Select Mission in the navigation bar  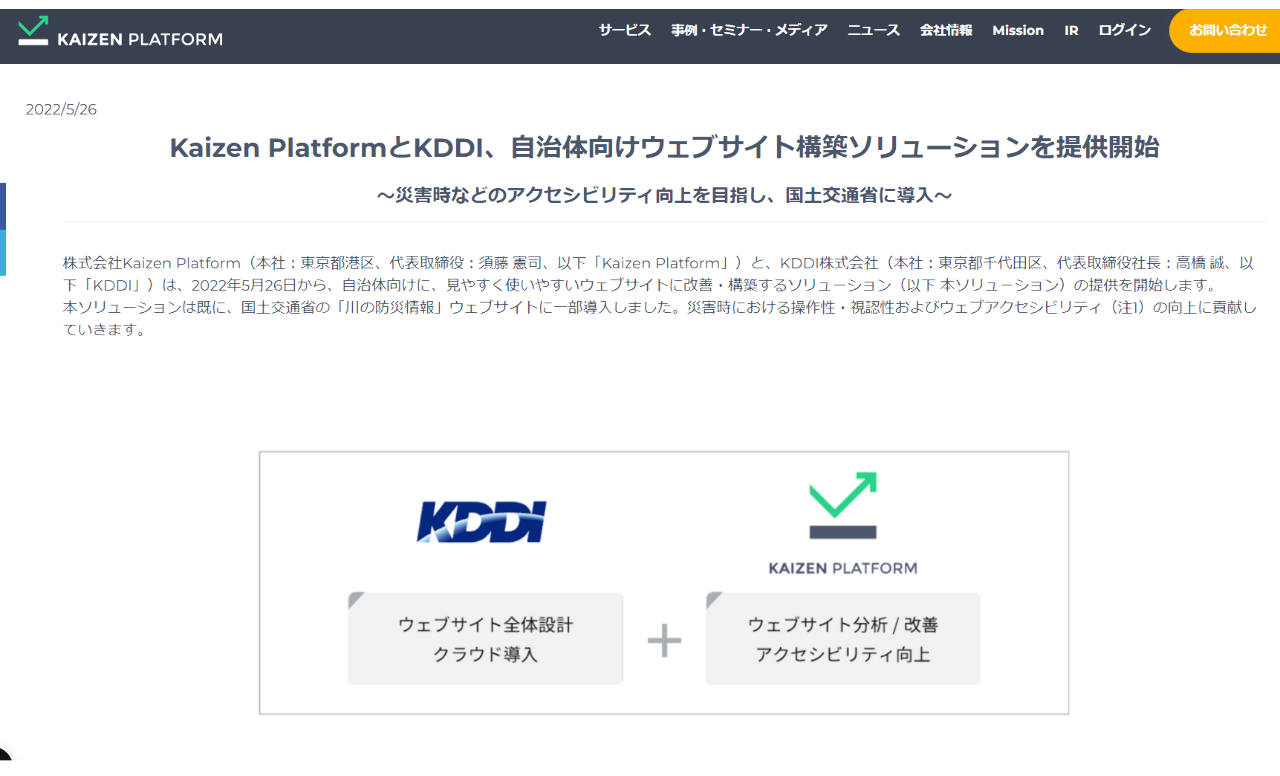point(1018,30)
